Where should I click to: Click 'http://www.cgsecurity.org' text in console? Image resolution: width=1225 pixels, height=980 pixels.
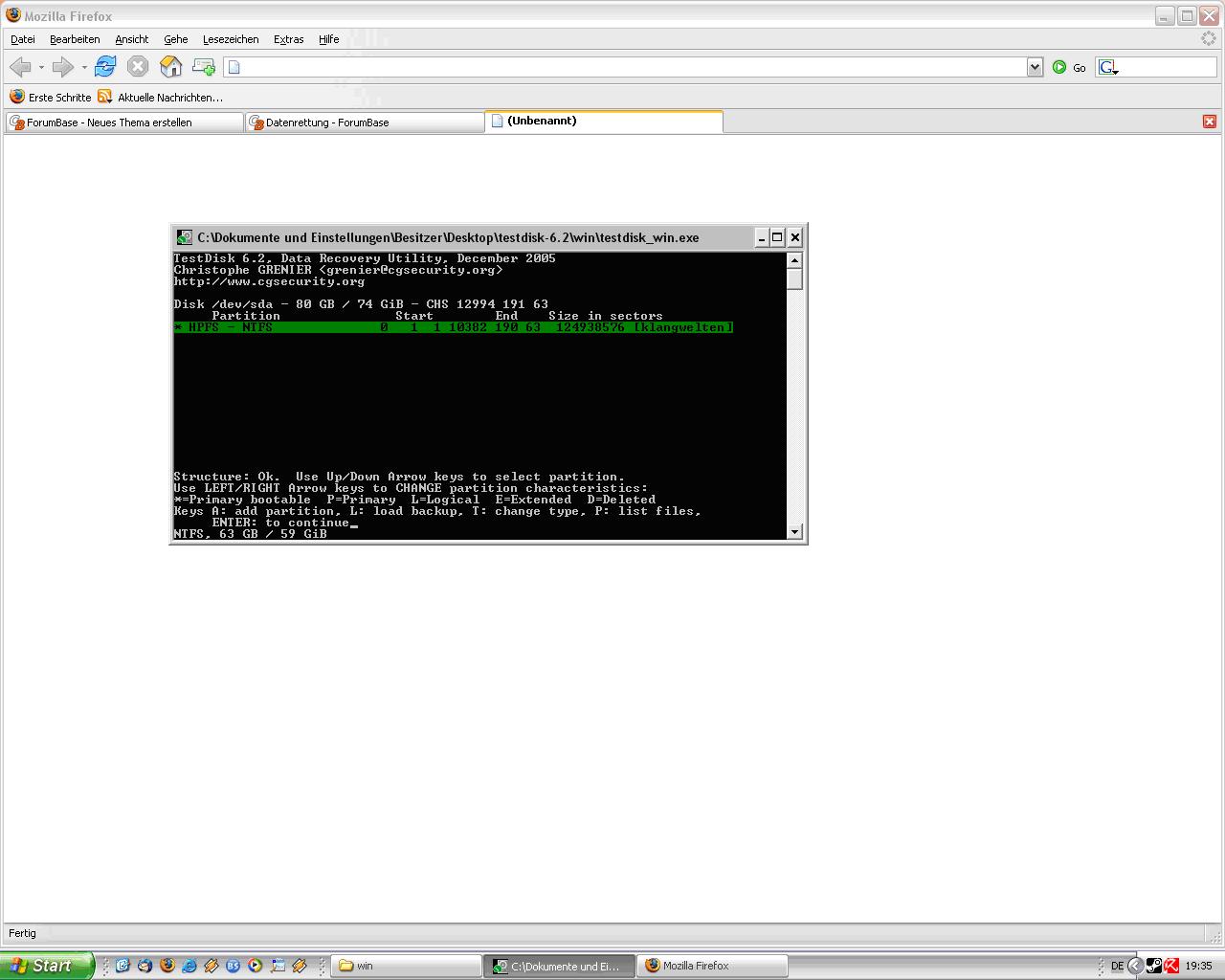click(x=269, y=281)
